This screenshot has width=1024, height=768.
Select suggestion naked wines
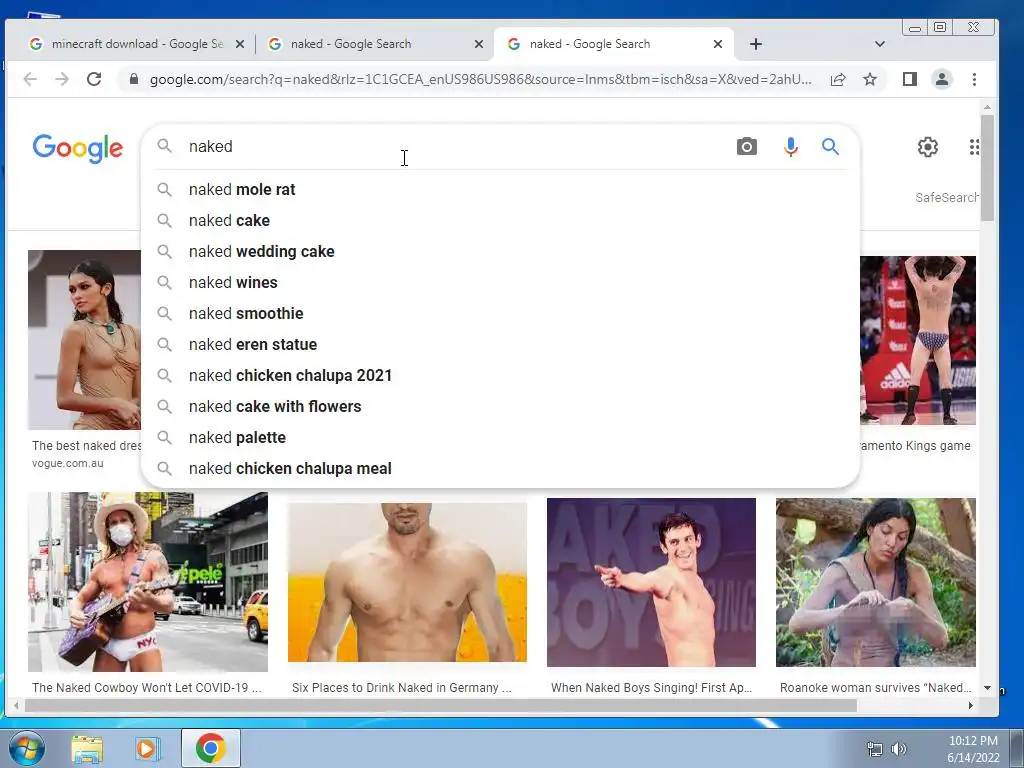pyautogui.click(x=500, y=283)
